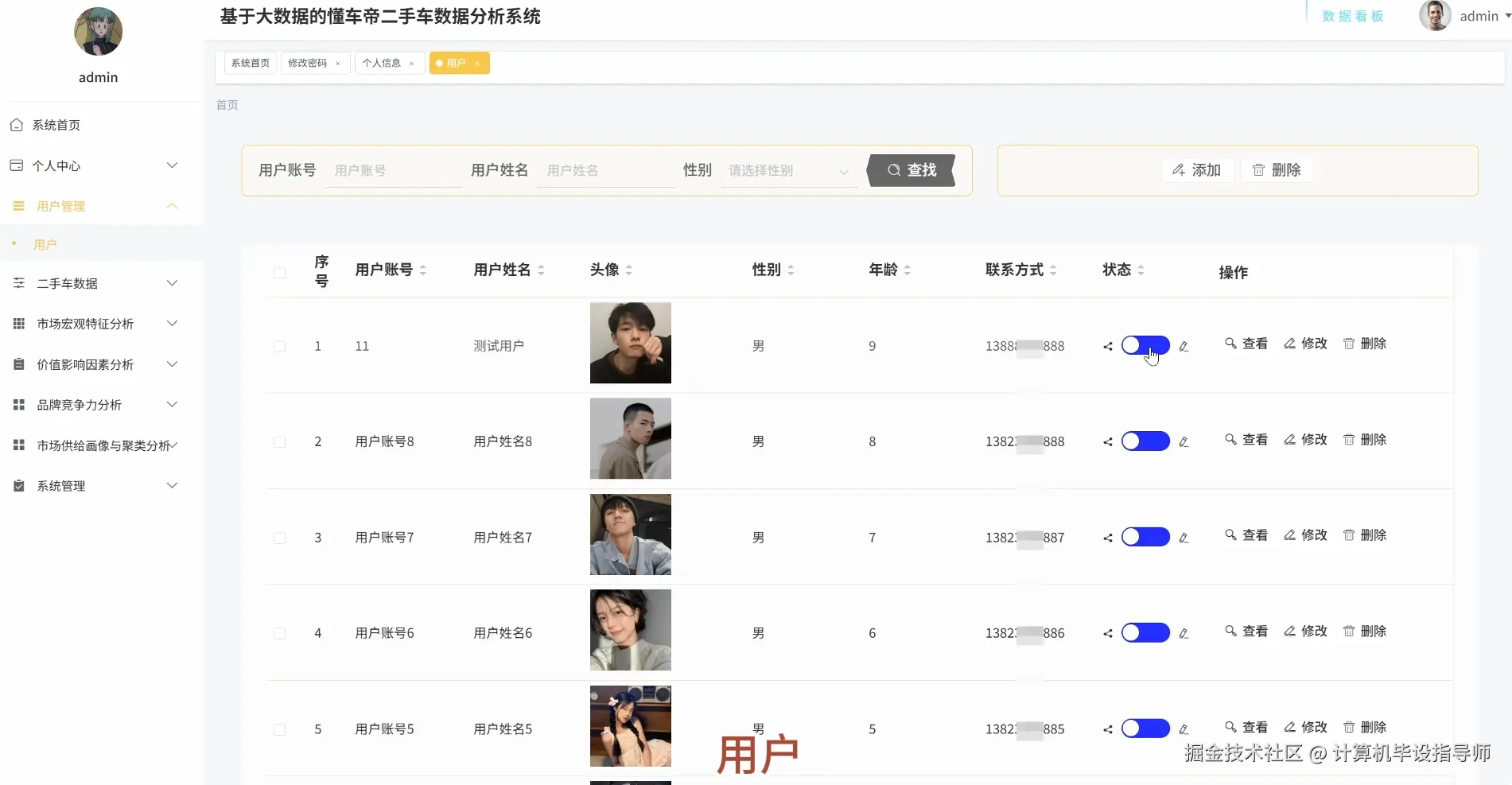Check the row checkbox for 用户账号7
Viewport: 1512px width, 785px height.
click(x=279, y=538)
